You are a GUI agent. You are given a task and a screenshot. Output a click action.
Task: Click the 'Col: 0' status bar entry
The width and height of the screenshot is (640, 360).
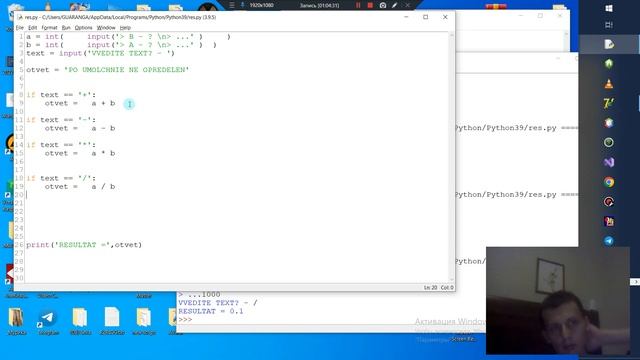[x=447, y=288]
